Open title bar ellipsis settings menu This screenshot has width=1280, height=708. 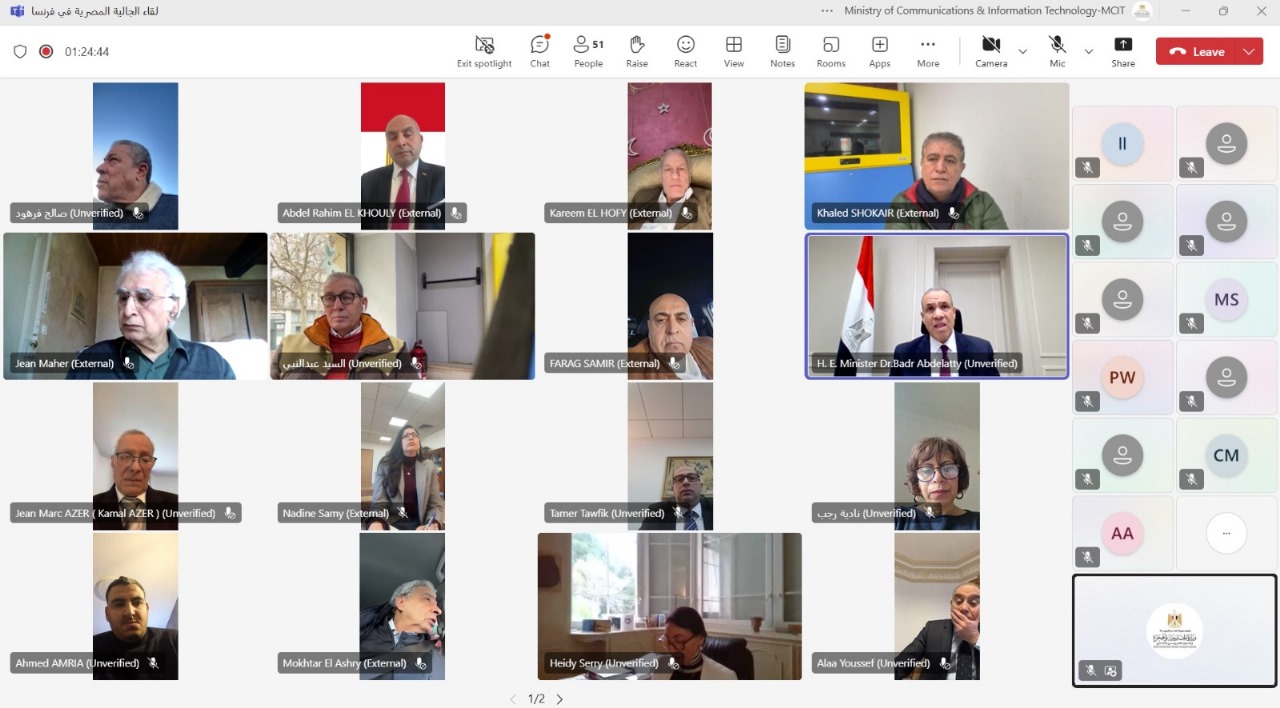click(x=827, y=11)
